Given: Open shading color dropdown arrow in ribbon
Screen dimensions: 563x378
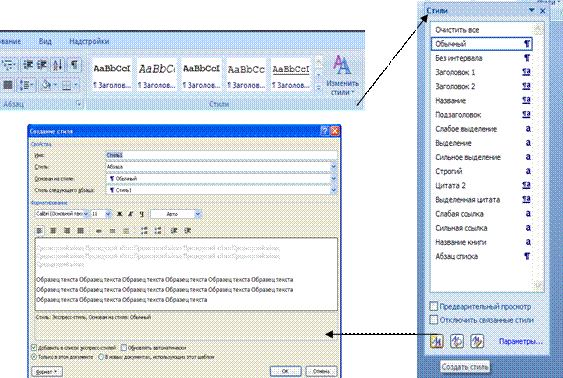Looking at the screenshot, I should 56,85.
